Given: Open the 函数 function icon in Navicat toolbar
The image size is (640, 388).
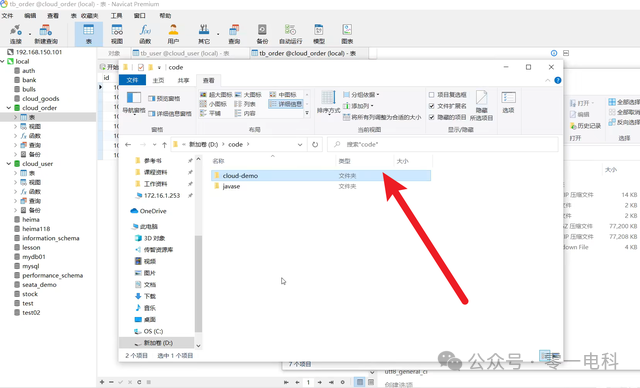Looking at the screenshot, I should tap(145, 34).
